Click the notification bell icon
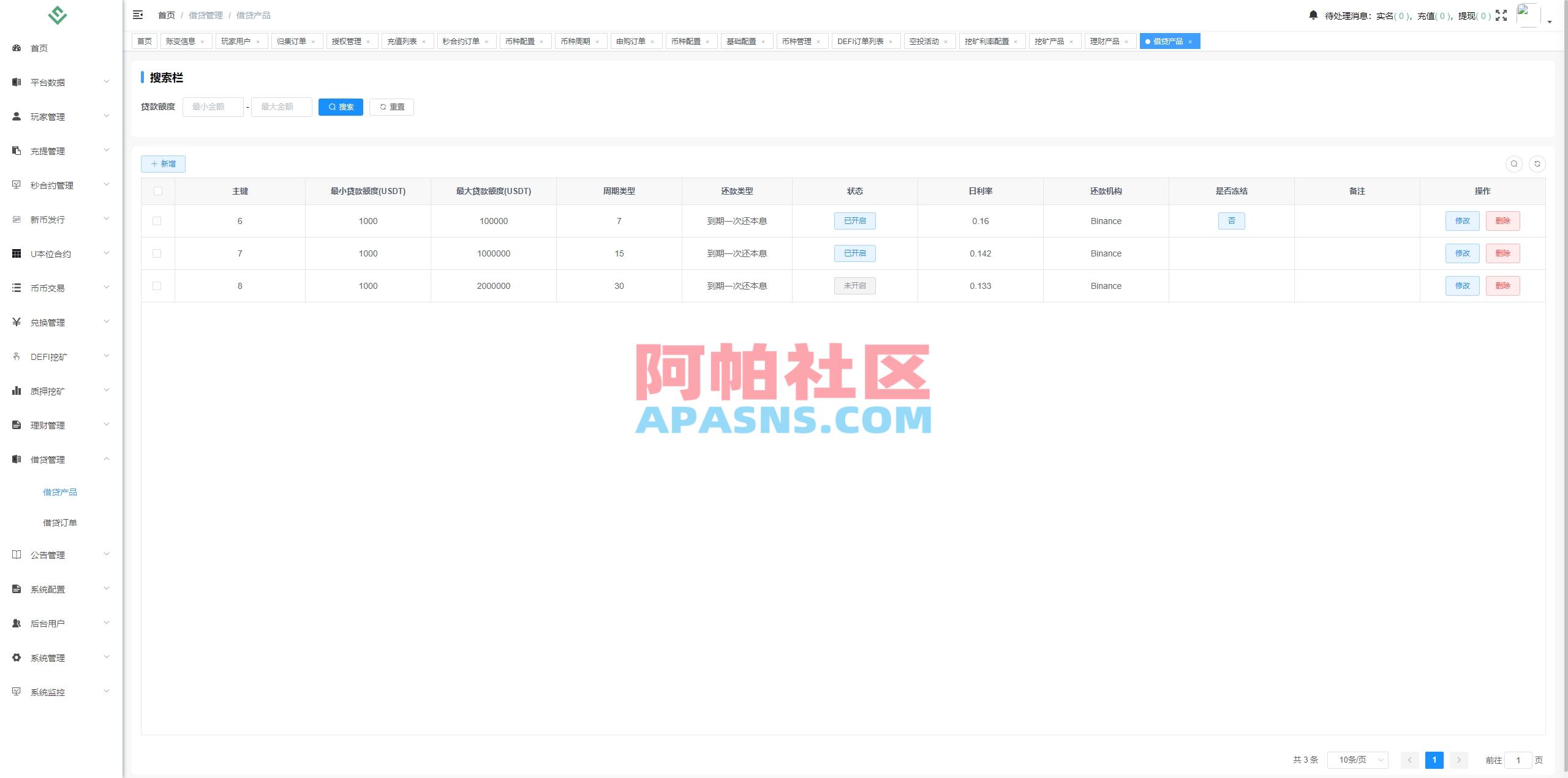 pos(1313,15)
